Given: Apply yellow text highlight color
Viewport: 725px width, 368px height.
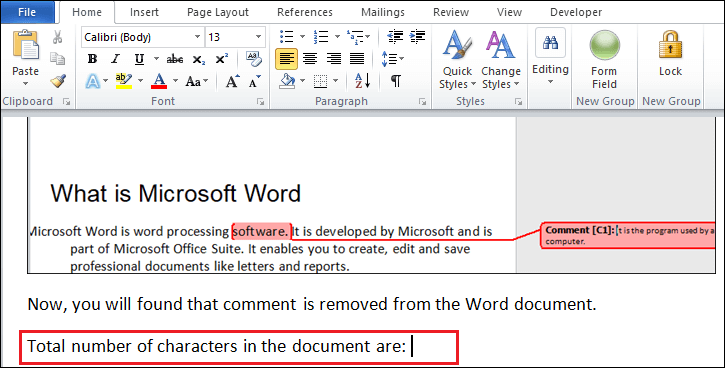Looking at the screenshot, I should pyautogui.click(x=124, y=81).
